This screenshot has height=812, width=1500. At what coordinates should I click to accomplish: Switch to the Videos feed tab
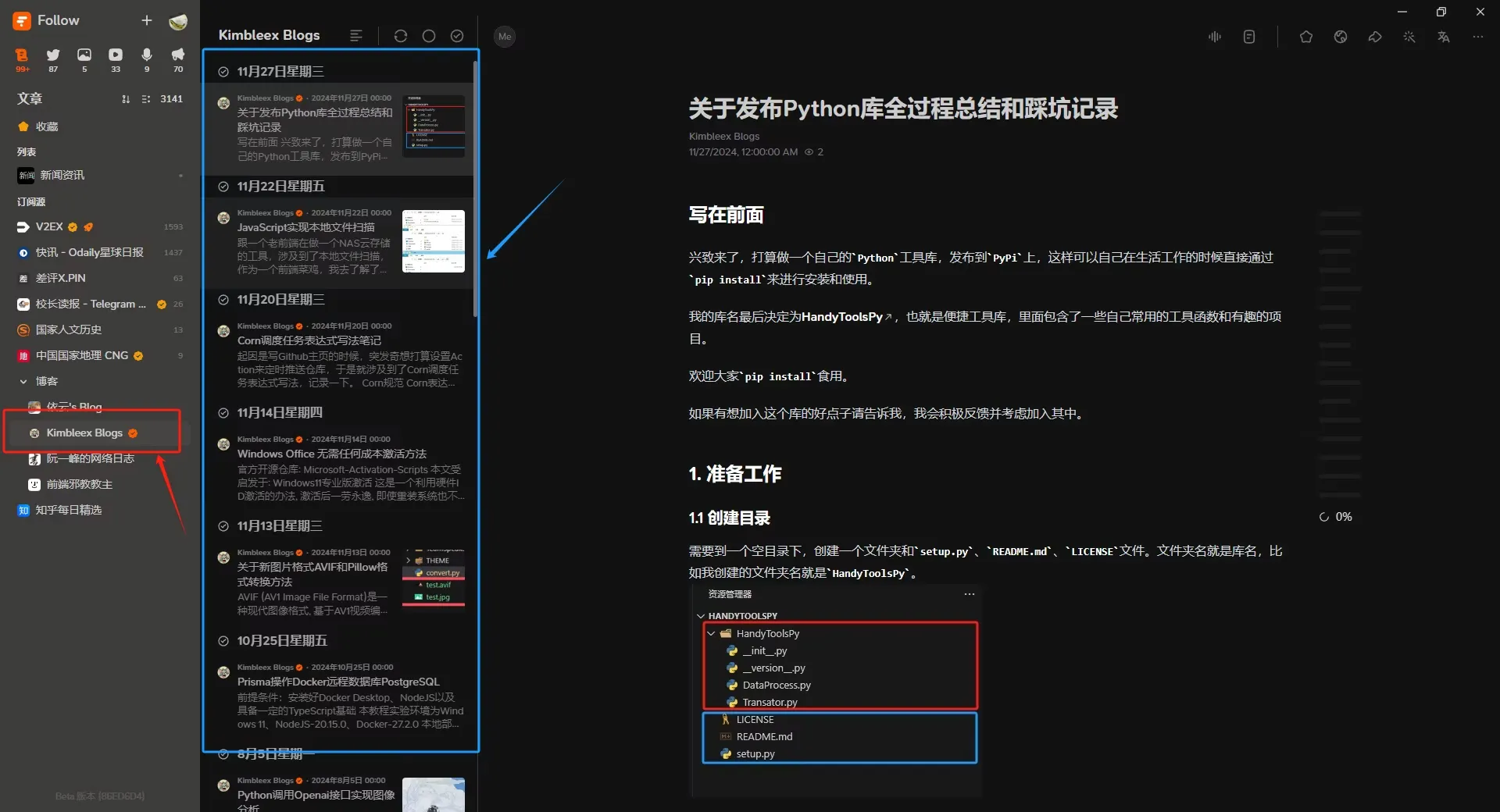click(116, 55)
